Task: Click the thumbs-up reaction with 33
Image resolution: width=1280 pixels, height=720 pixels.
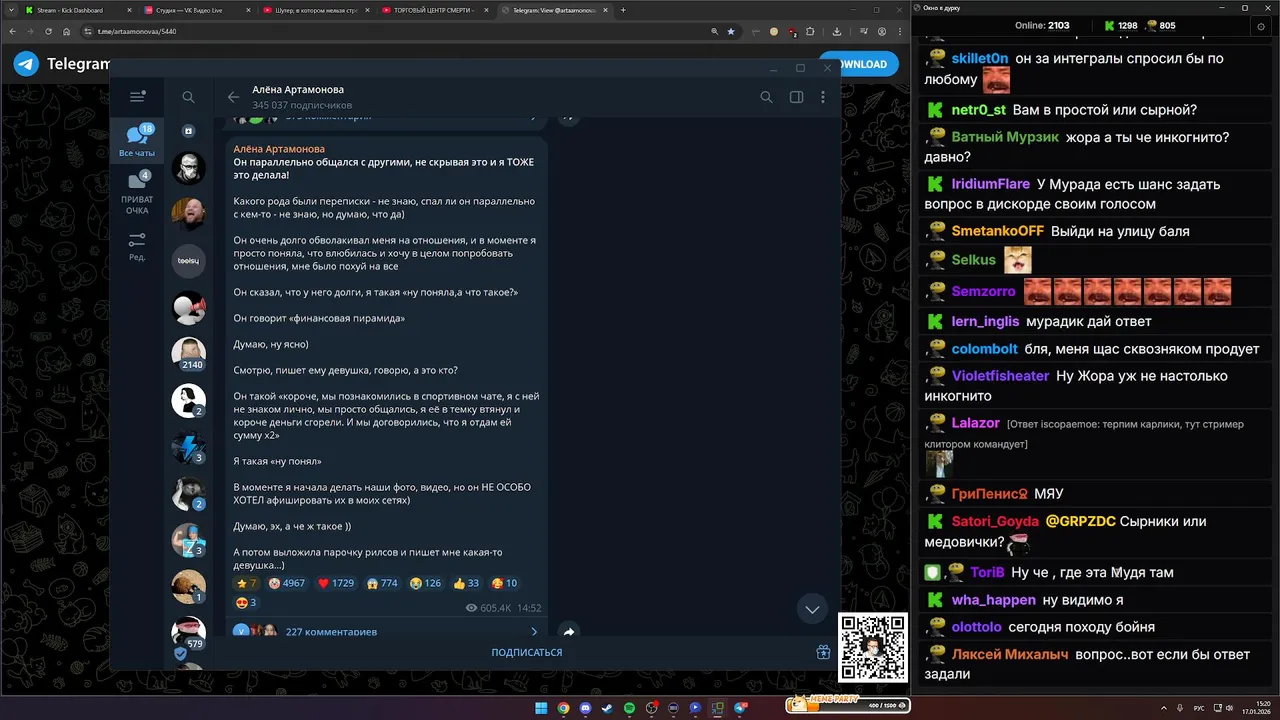Action: (466, 583)
